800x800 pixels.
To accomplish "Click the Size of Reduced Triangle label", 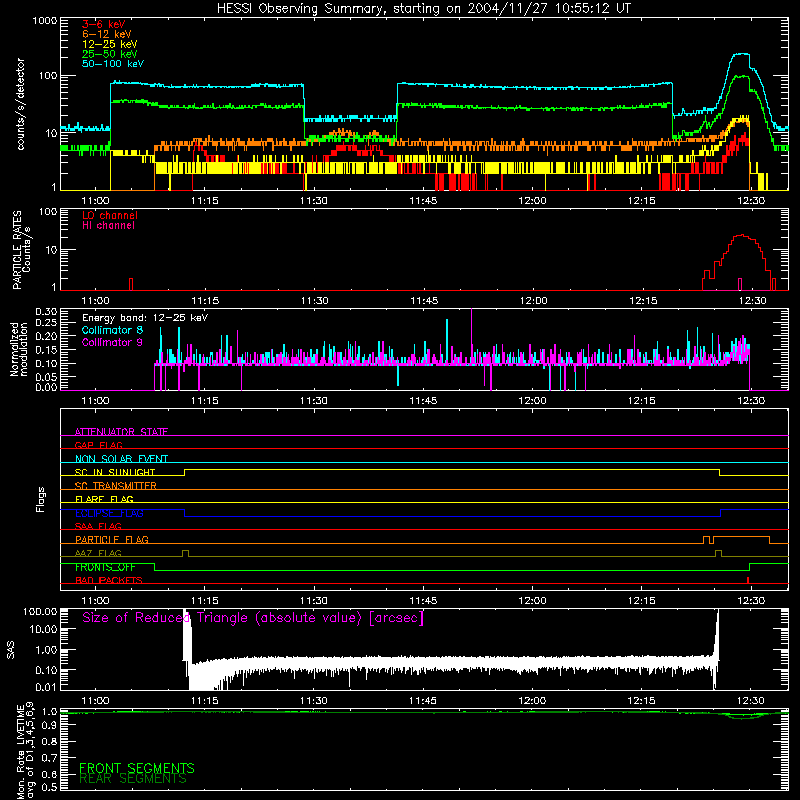I will coord(253,618).
